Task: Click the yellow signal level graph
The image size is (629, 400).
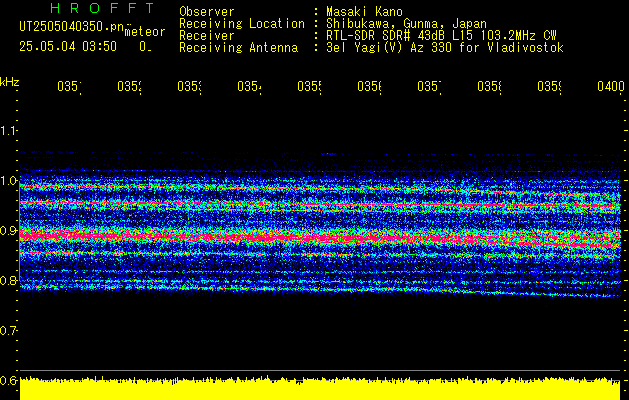Action: coord(321,389)
